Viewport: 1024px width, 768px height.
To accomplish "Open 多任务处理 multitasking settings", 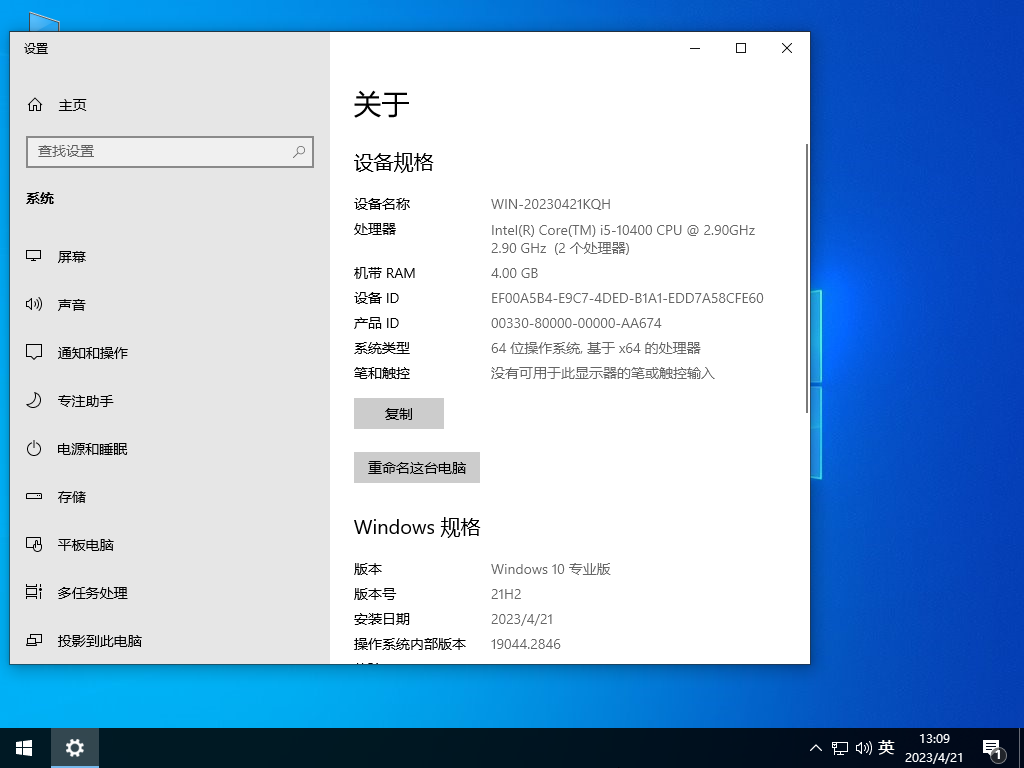I will pos(92,592).
